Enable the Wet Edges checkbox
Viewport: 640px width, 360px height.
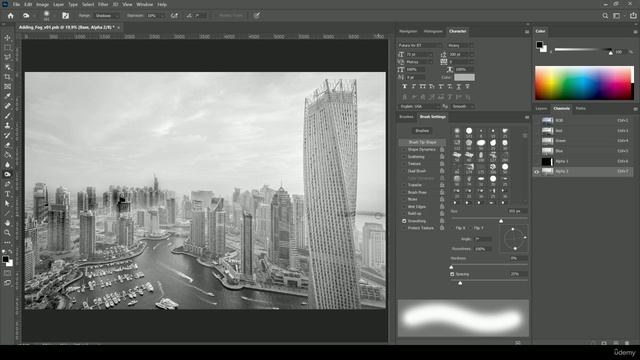[x=404, y=207]
